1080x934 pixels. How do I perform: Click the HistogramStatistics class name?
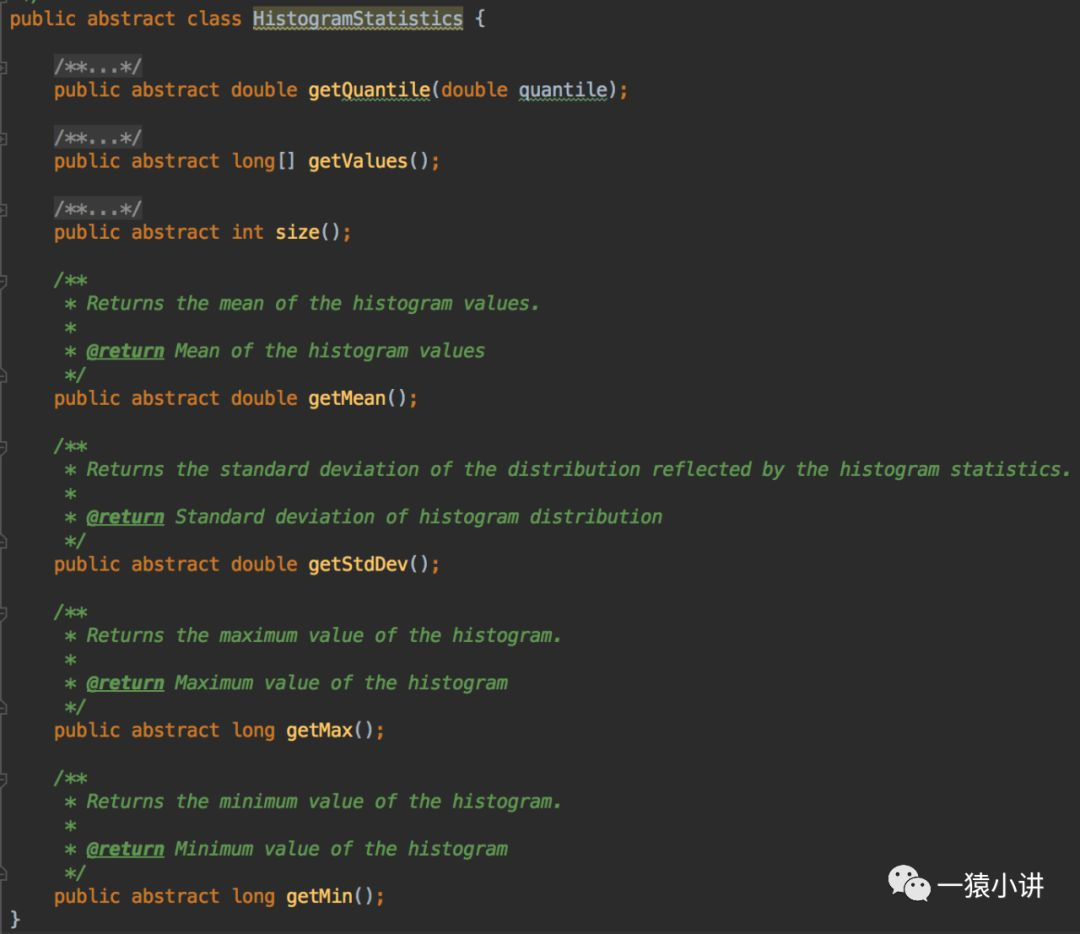[357, 19]
